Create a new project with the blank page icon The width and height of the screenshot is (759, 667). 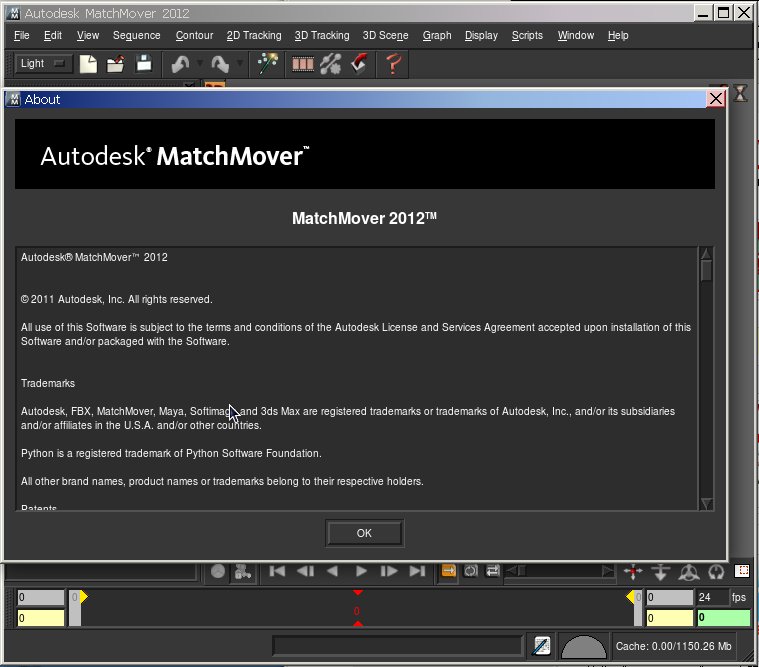click(88, 64)
